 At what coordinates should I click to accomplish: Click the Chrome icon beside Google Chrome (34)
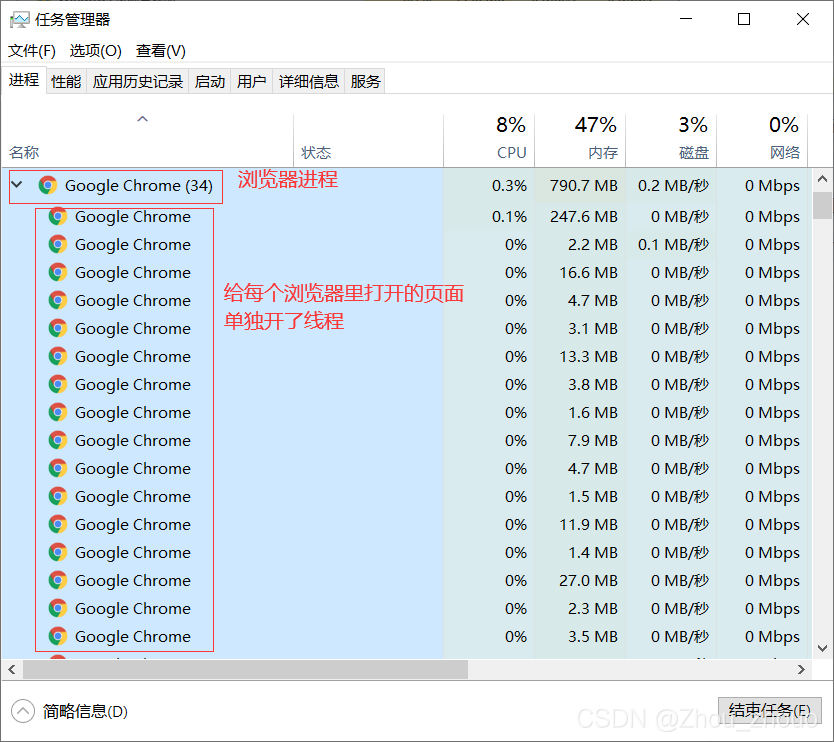(x=48, y=186)
